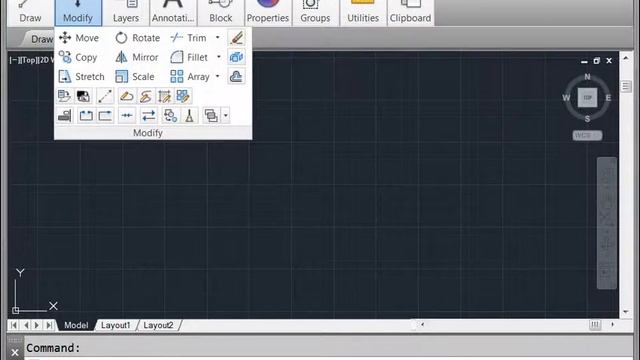Expand the Array dropdown arrow
Viewport: 640px width, 360px height.
point(218,76)
